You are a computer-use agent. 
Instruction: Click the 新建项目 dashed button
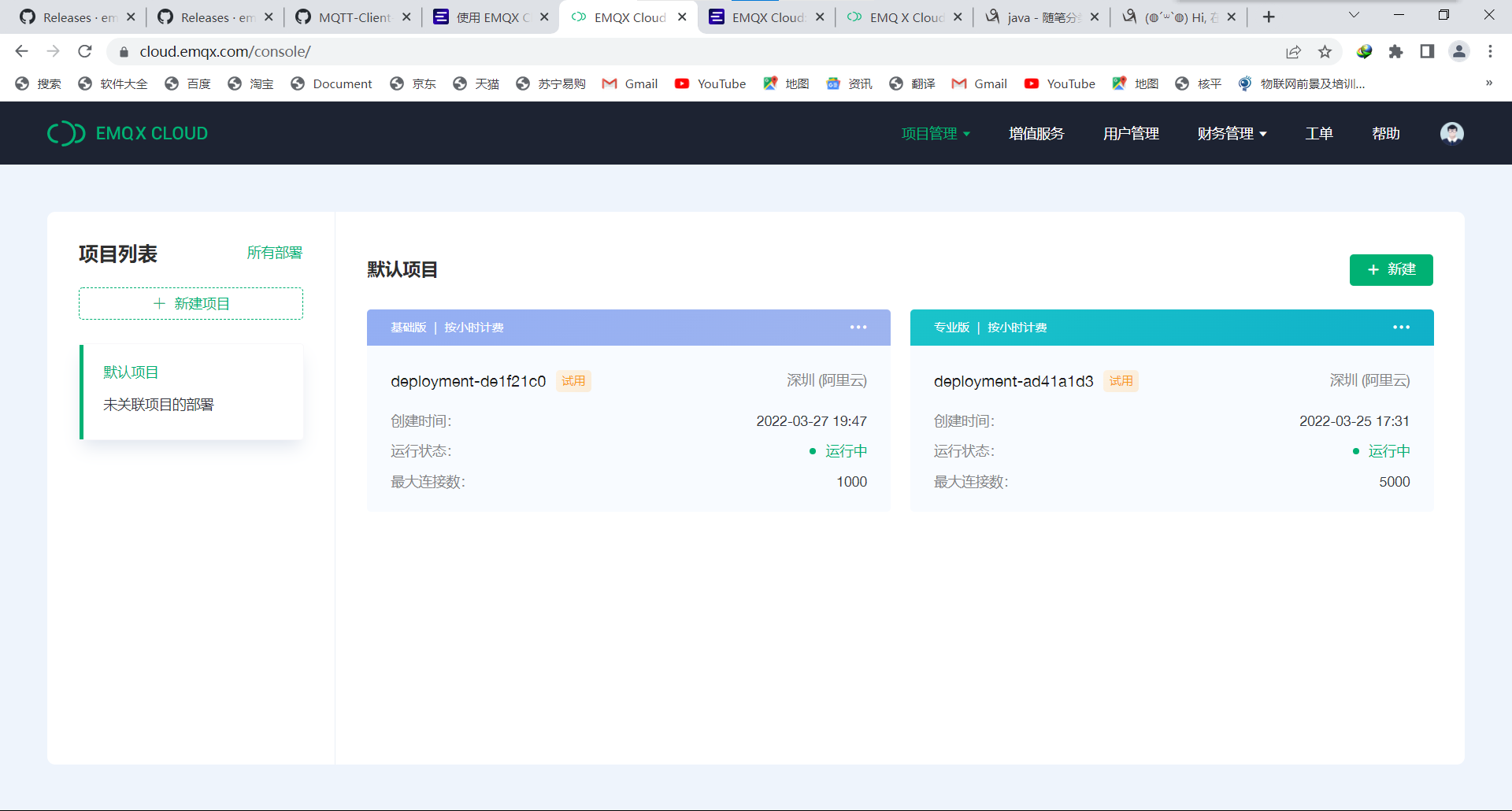coord(191,304)
